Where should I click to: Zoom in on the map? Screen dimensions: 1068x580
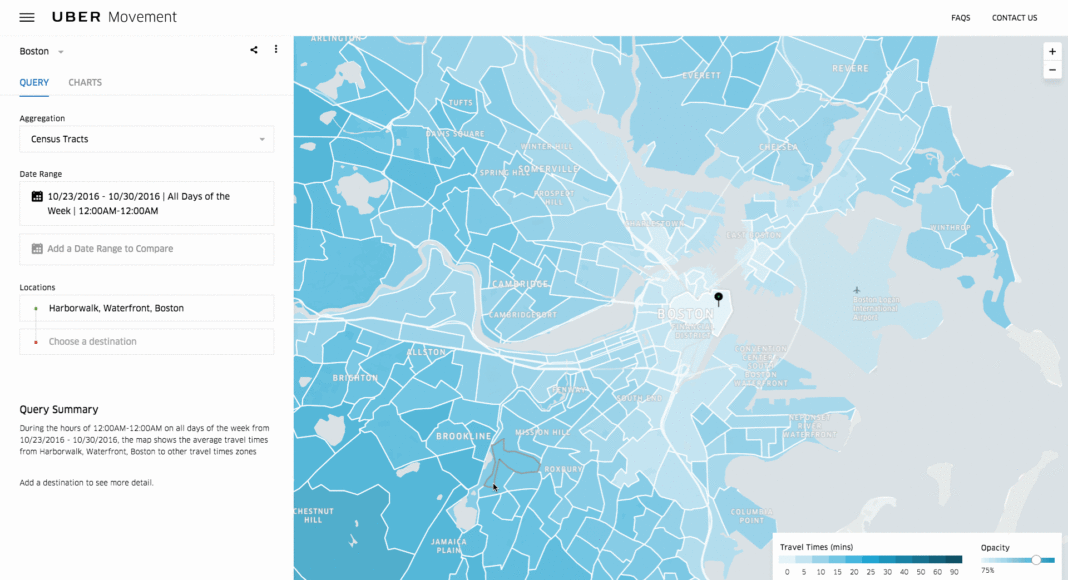tap(1052, 51)
